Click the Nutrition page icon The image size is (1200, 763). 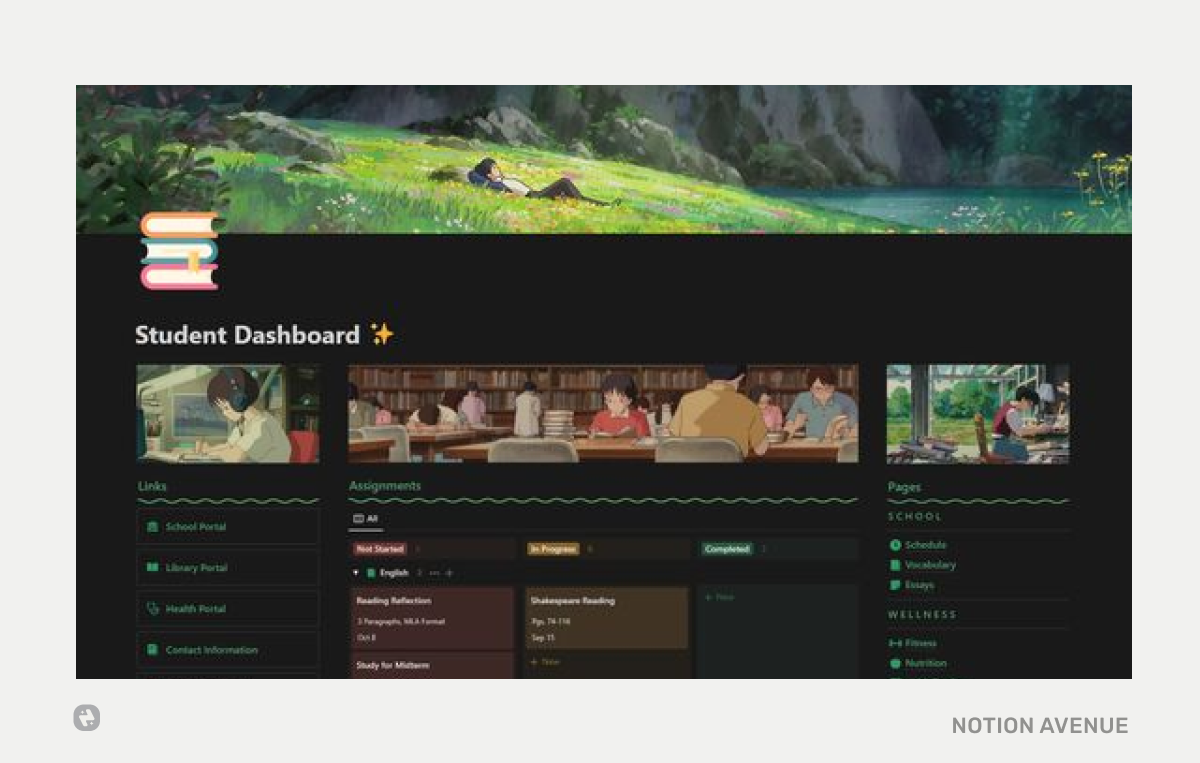tap(895, 664)
